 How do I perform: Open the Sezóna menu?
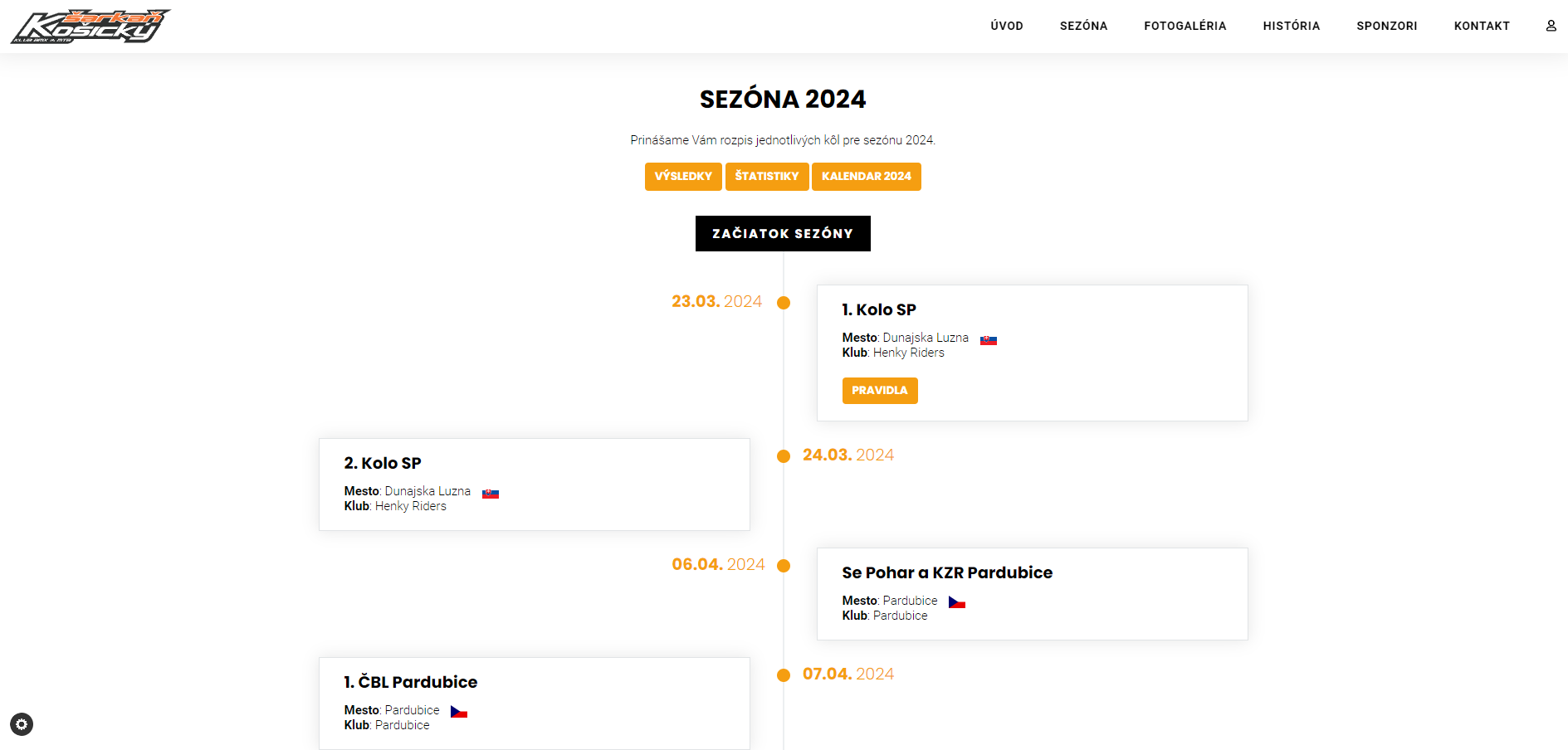1083,26
